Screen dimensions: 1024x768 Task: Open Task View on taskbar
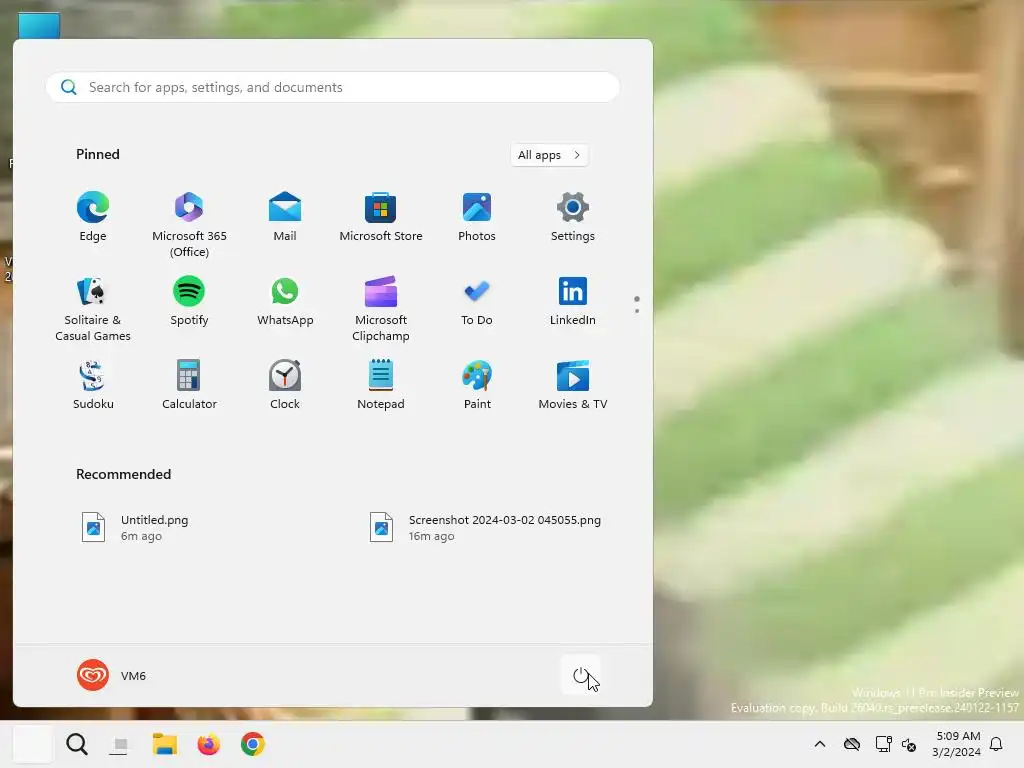coord(120,744)
